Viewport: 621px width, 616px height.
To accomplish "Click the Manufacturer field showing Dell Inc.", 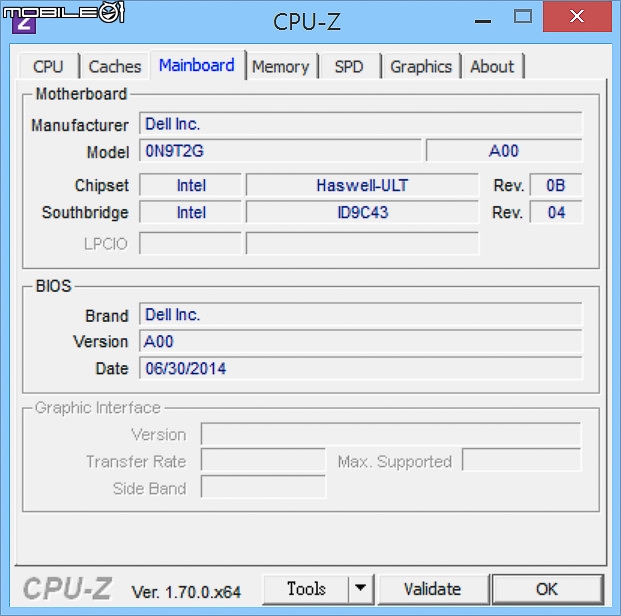I will (361, 124).
